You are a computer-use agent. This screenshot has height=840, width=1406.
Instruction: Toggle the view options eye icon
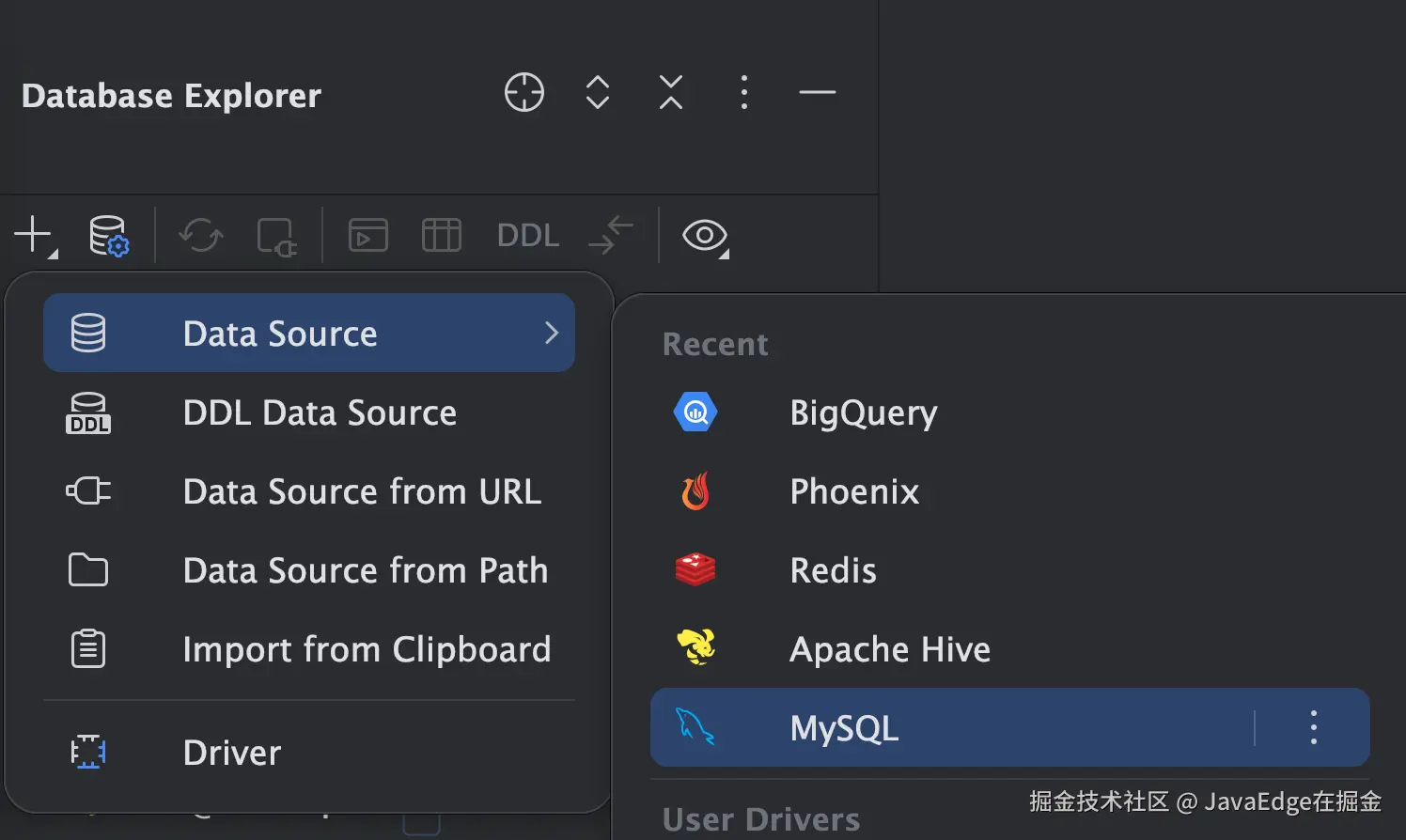(705, 235)
